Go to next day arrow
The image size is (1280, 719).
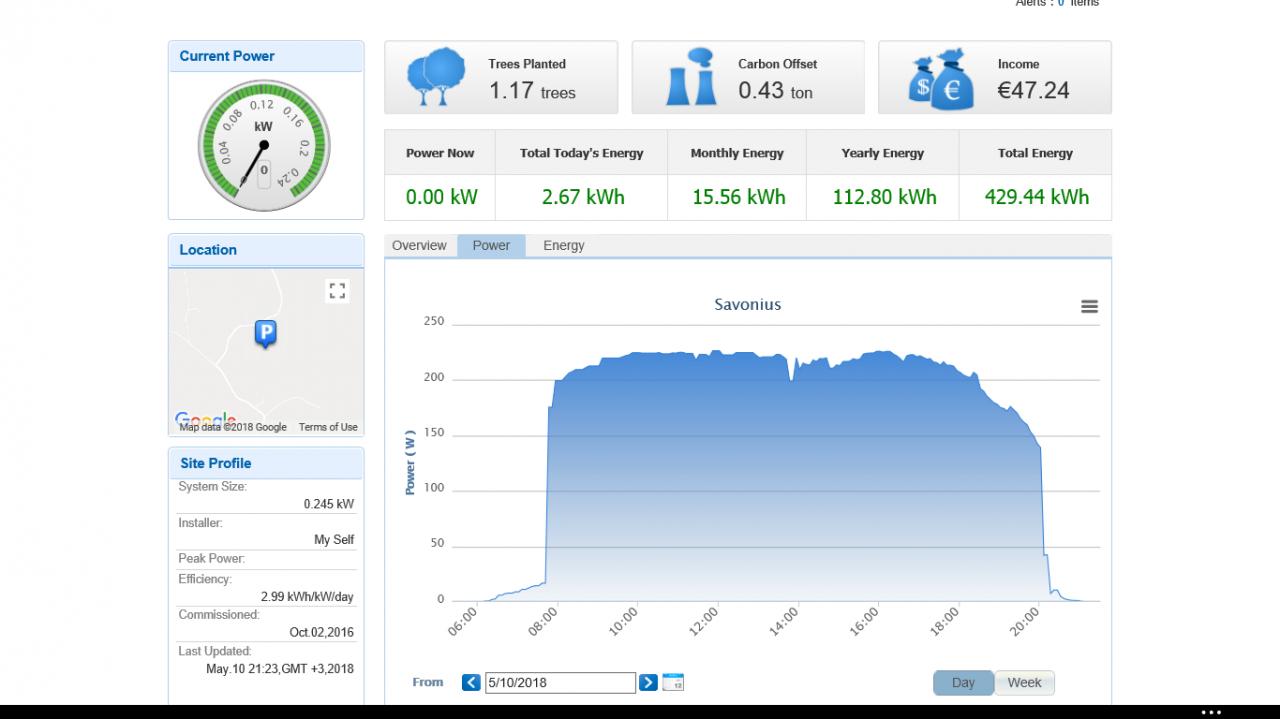point(648,682)
